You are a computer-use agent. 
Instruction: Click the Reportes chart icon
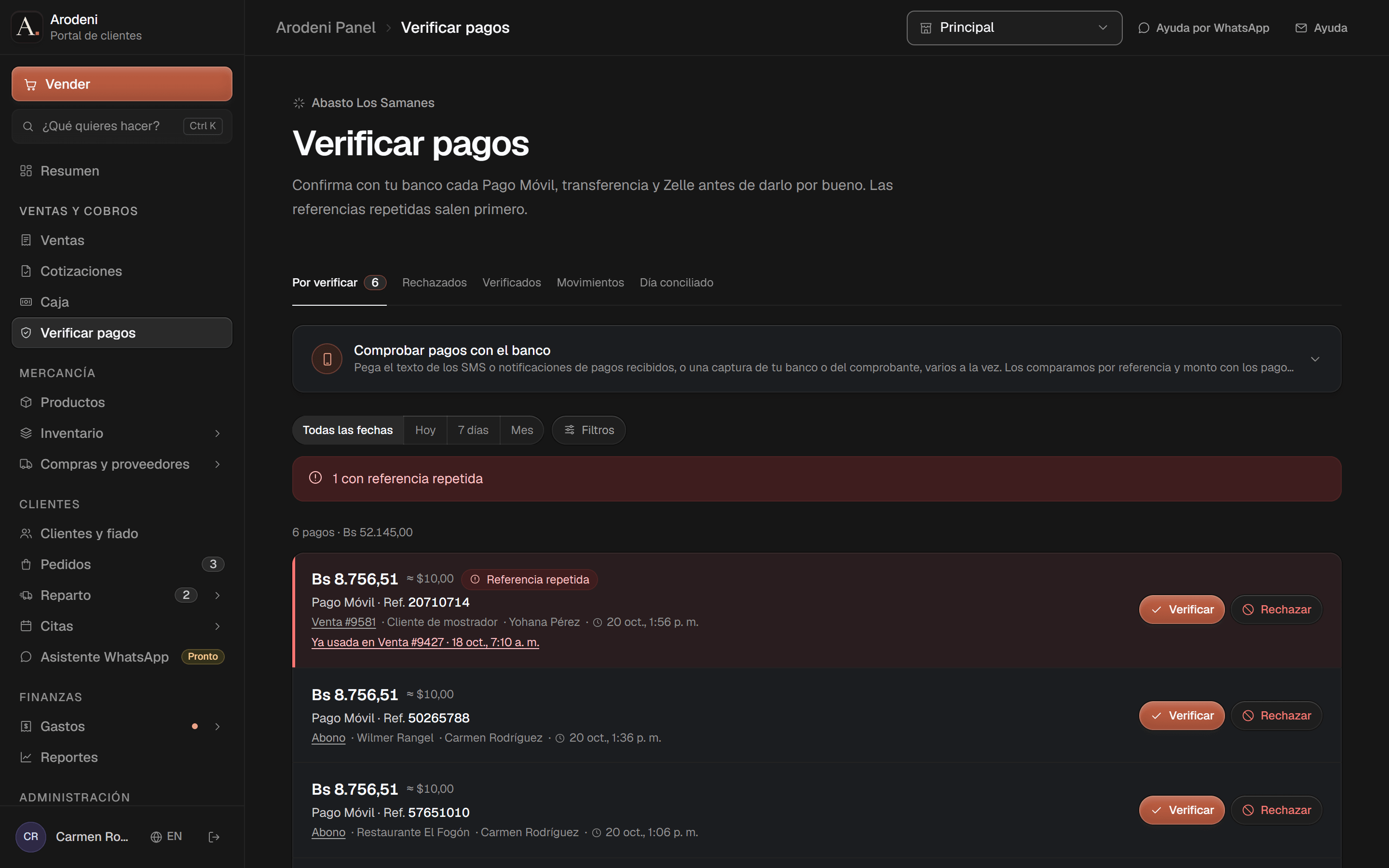point(26,757)
